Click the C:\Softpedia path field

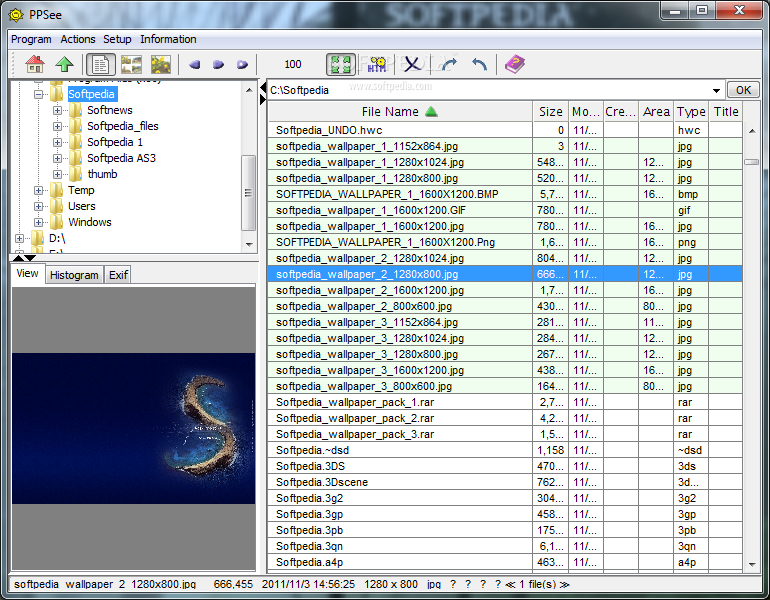click(x=496, y=90)
